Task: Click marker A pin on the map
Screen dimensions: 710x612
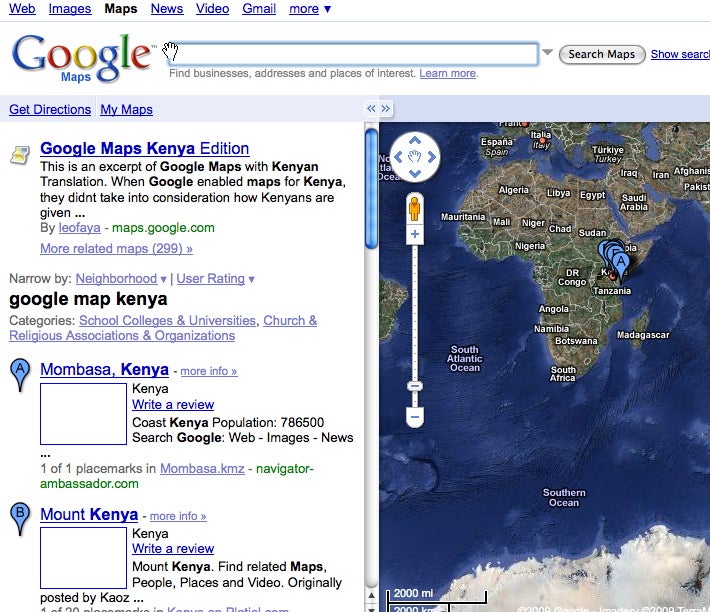Action: pos(622,264)
